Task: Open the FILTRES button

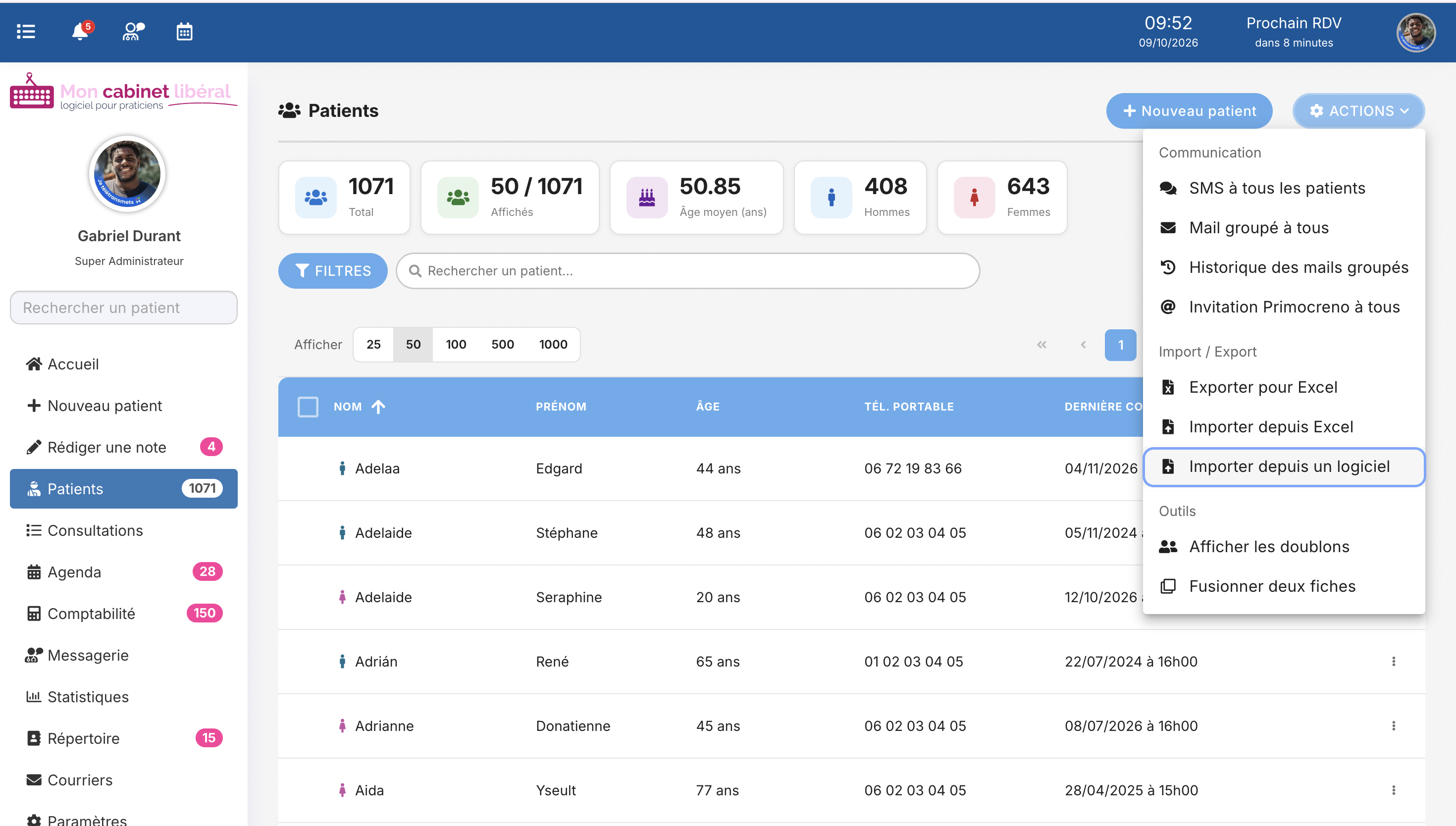Action: (x=333, y=270)
